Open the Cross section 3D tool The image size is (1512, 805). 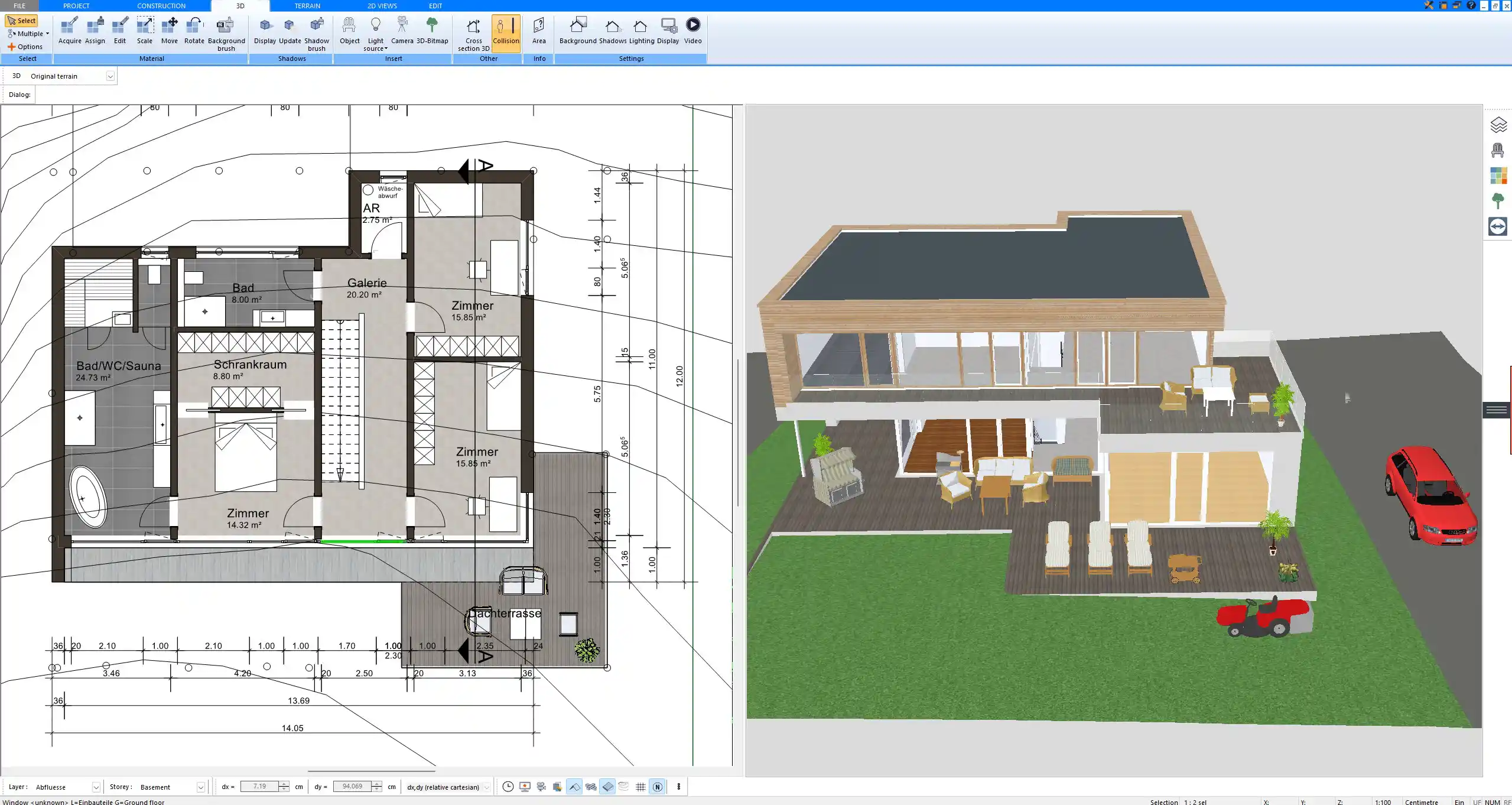coord(472,33)
